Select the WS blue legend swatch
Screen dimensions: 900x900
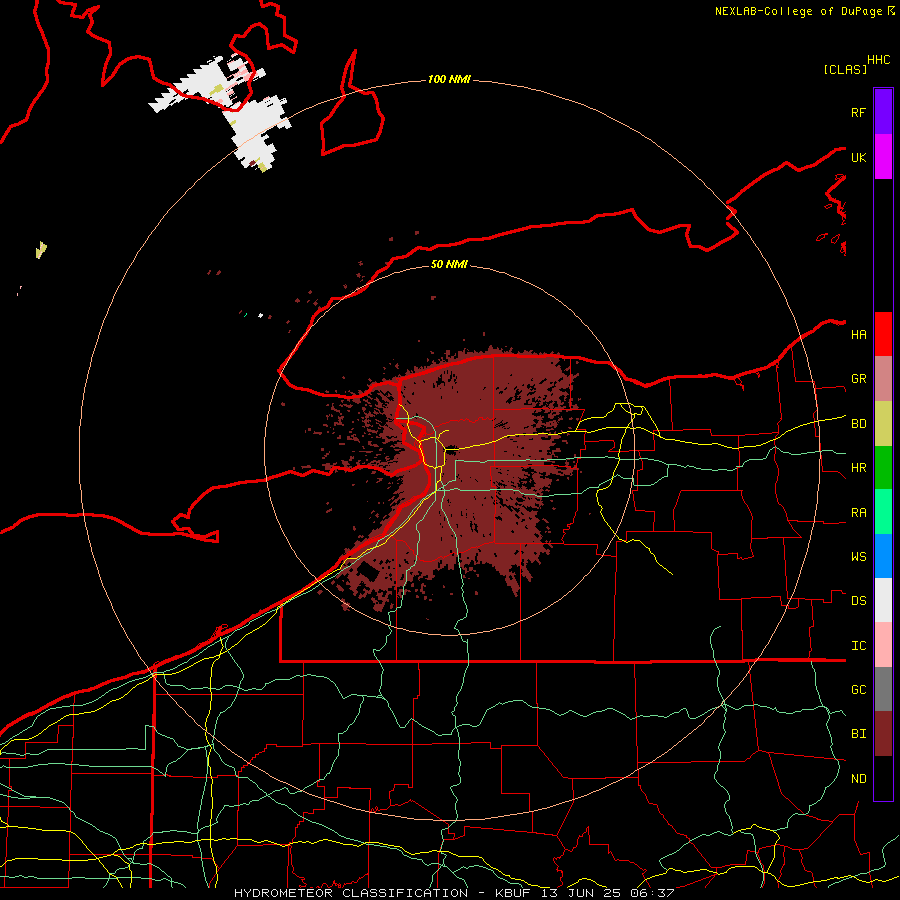coord(883,556)
